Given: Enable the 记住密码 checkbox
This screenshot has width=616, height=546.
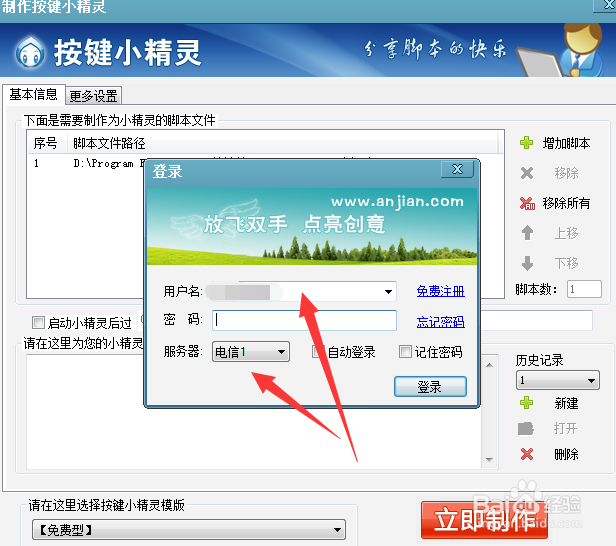Looking at the screenshot, I should pyautogui.click(x=405, y=352).
